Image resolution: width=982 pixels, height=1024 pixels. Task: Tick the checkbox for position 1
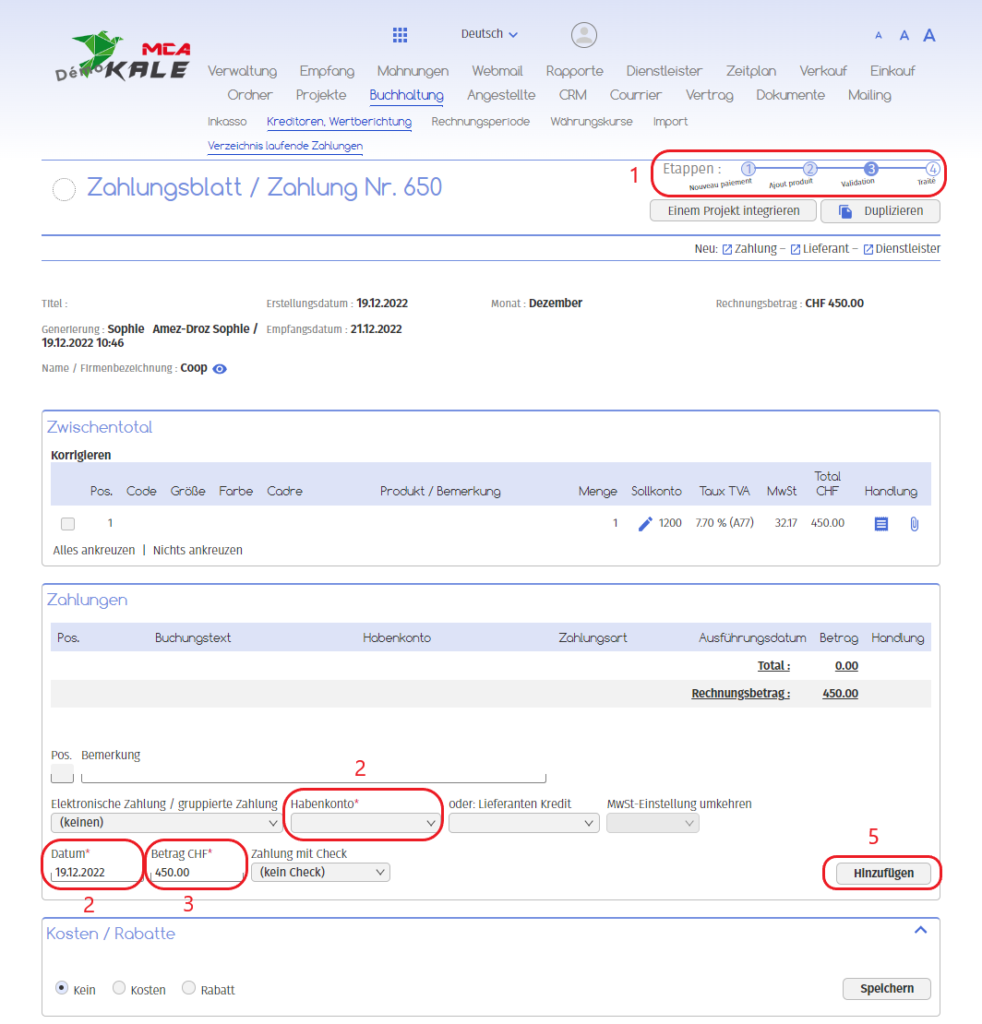68,523
